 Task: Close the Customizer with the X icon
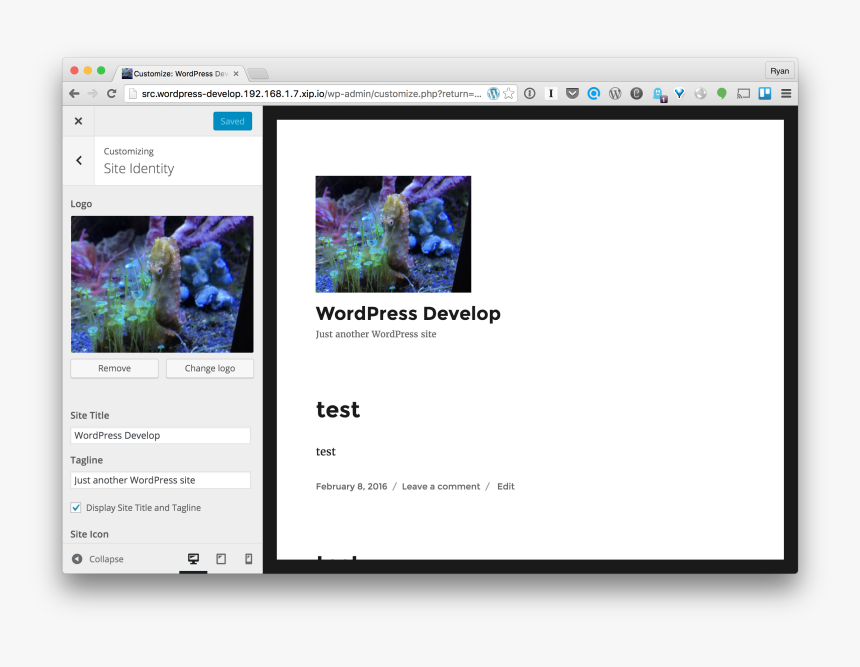point(78,121)
